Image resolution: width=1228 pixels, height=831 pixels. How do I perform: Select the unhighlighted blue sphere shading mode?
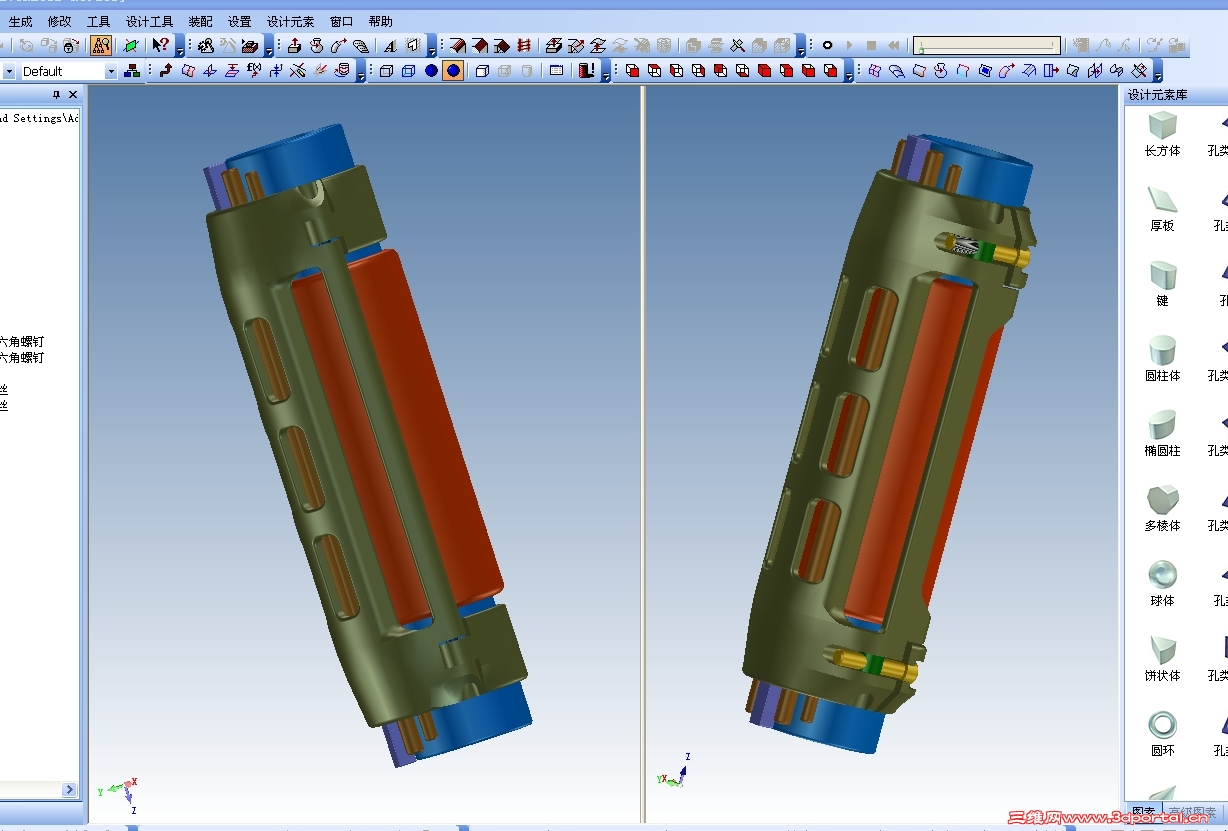tap(431, 71)
